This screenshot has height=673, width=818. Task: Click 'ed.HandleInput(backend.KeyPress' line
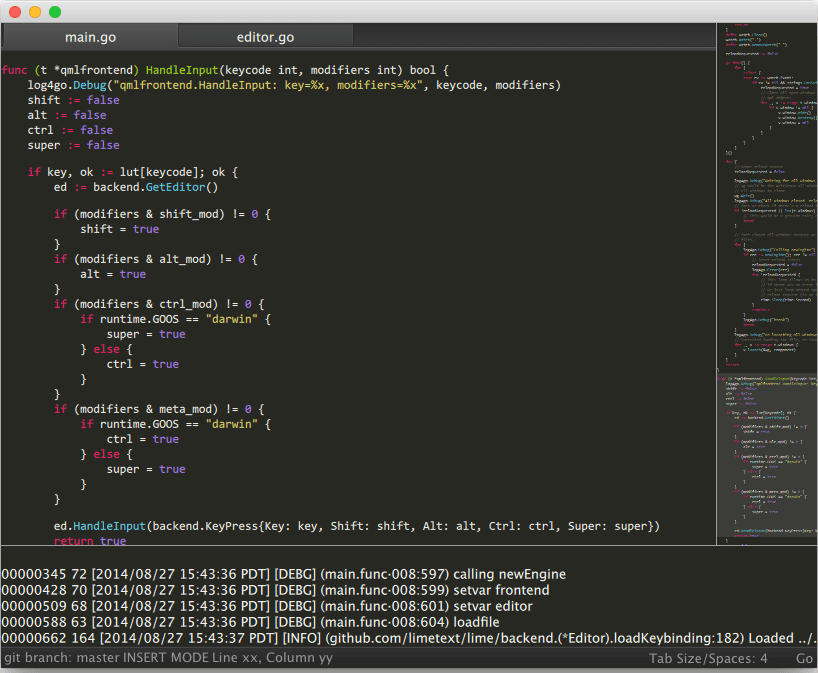point(357,526)
